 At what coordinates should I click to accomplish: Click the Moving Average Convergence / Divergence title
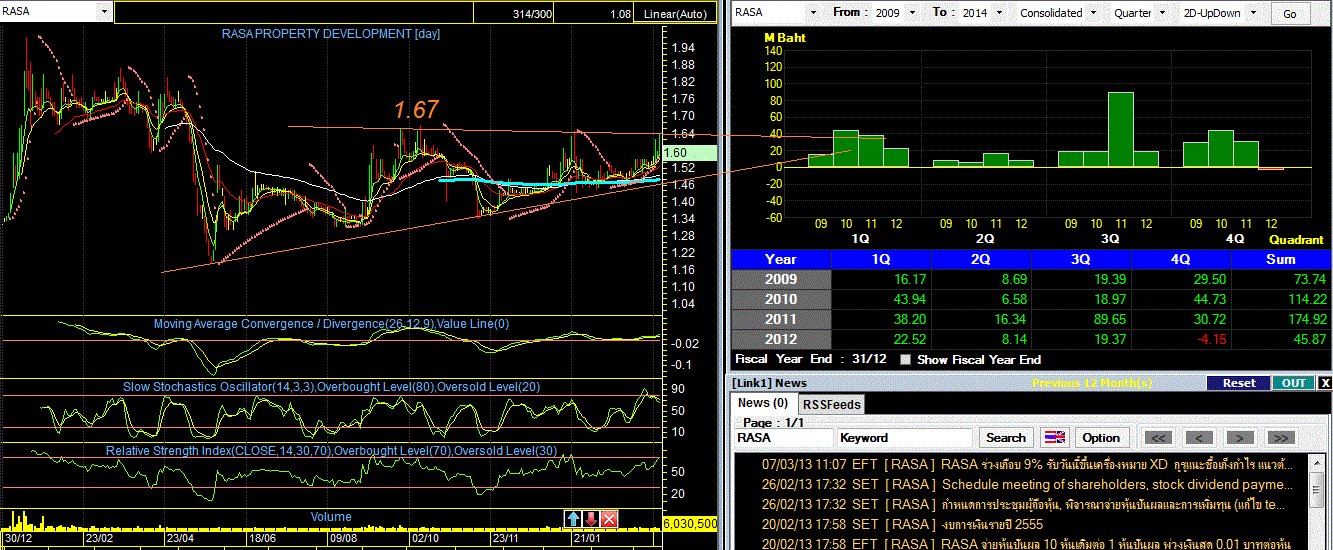click(331, 323)
